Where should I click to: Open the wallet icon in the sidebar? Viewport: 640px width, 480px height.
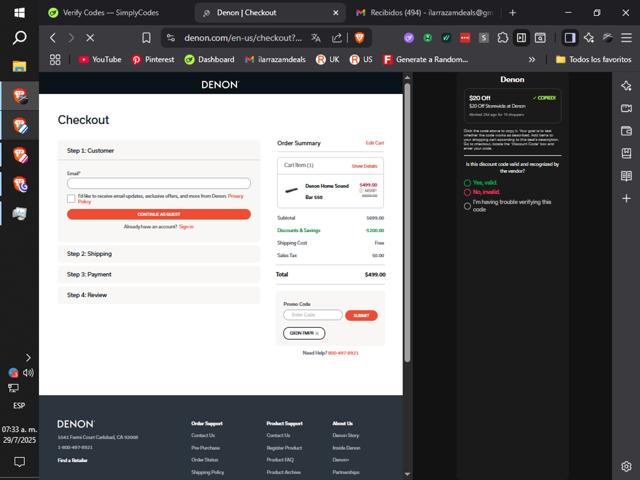coord(626,131)
